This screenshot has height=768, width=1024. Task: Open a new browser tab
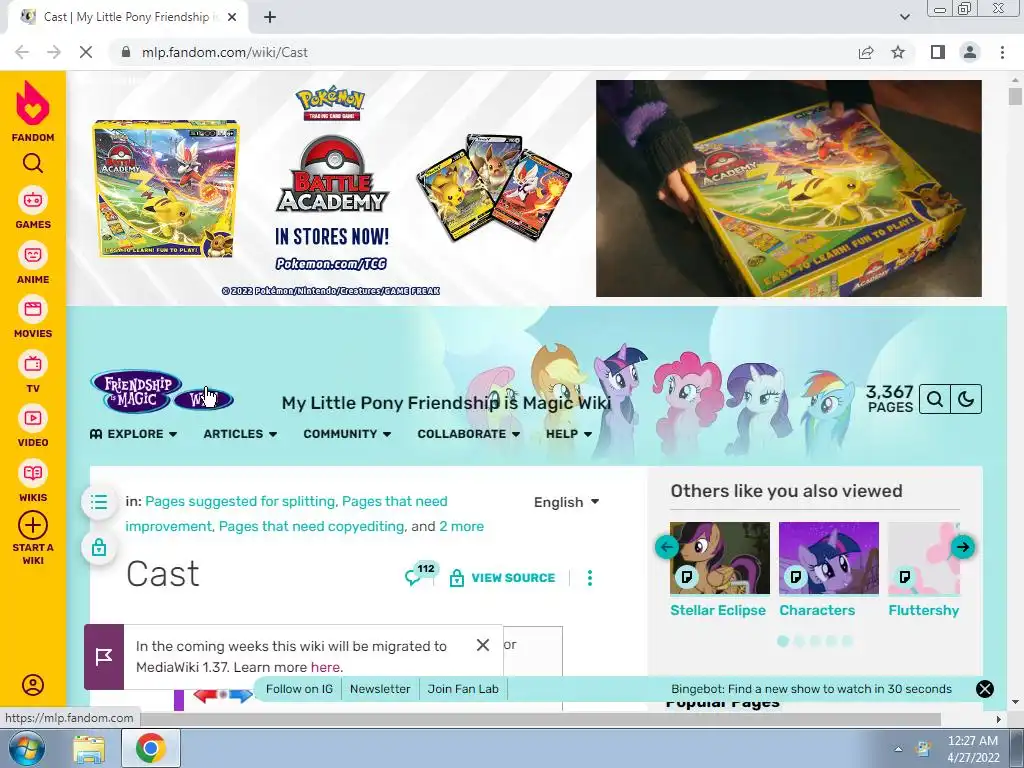pos(270,18)
